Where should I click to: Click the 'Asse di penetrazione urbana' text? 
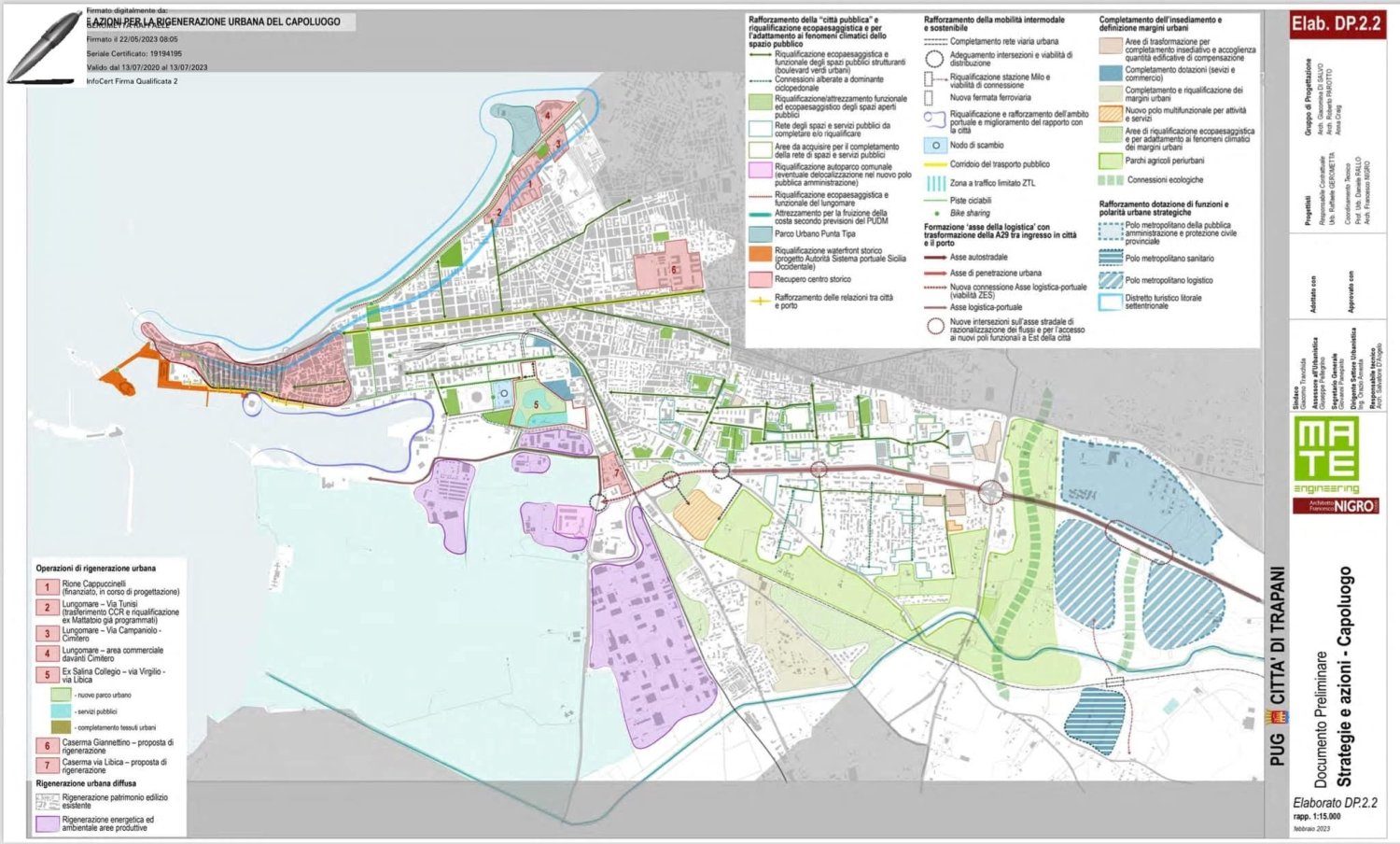point(995,273)
